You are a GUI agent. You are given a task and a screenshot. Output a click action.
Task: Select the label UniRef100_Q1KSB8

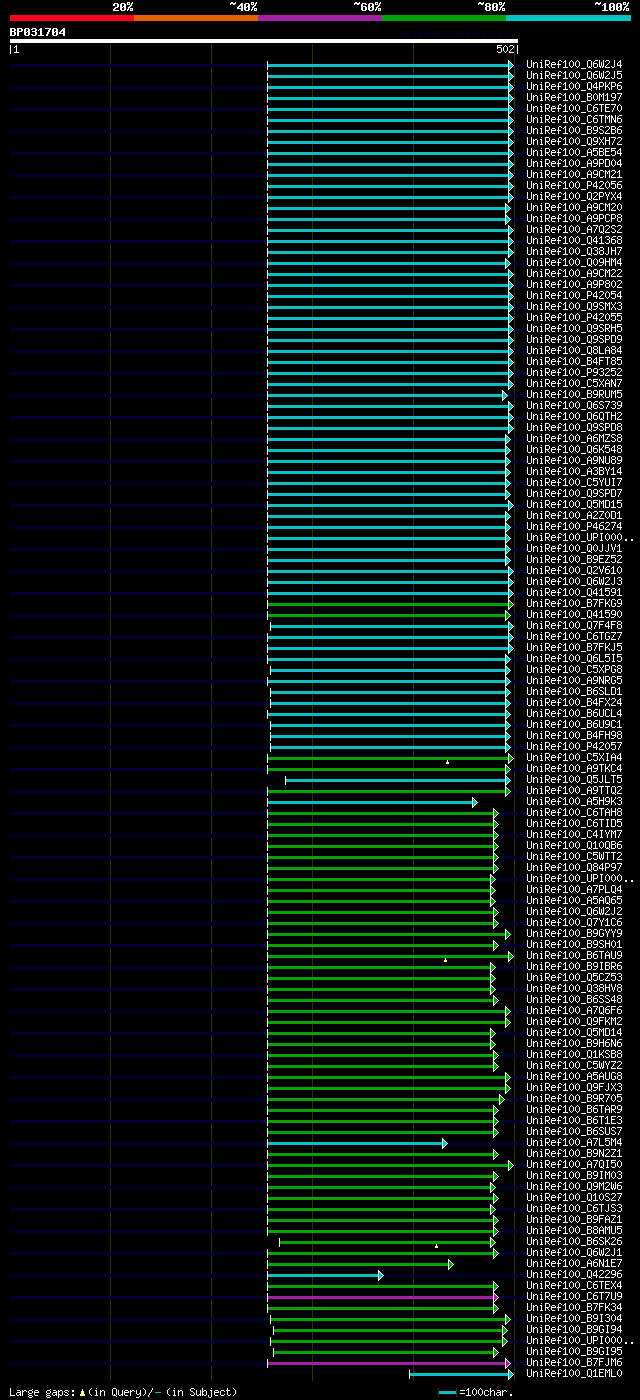[x=574, y=1054]
